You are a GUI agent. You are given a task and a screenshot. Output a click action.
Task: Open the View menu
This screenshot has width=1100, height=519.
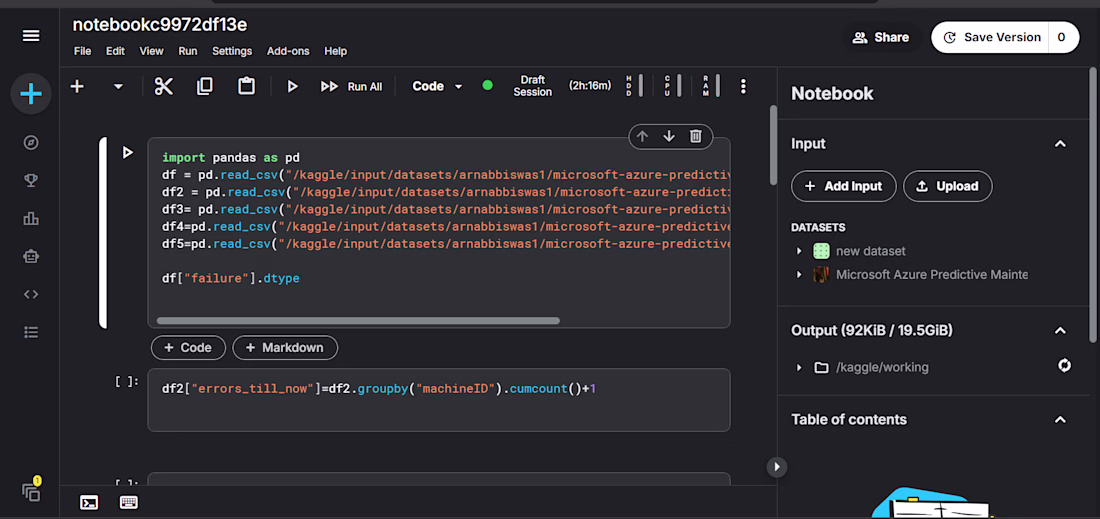[152, 51]
